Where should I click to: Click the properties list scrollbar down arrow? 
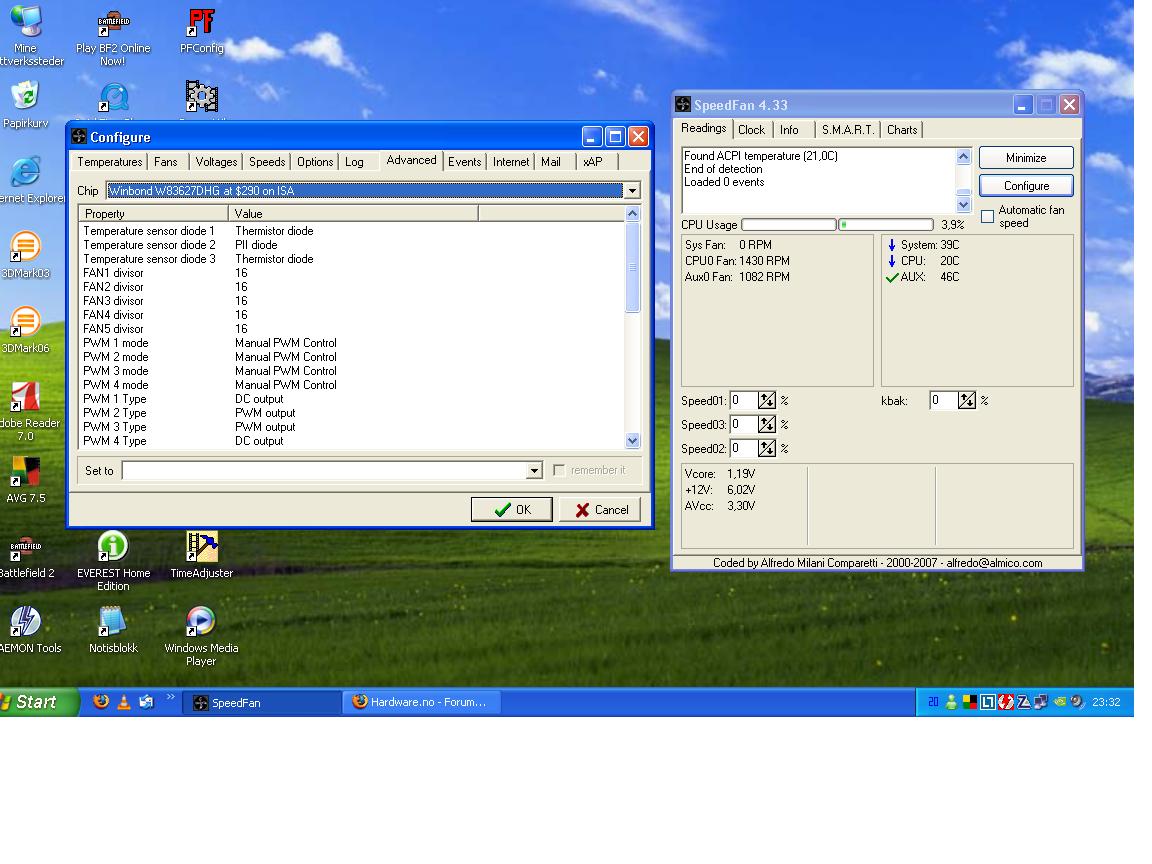click(632, 440)
